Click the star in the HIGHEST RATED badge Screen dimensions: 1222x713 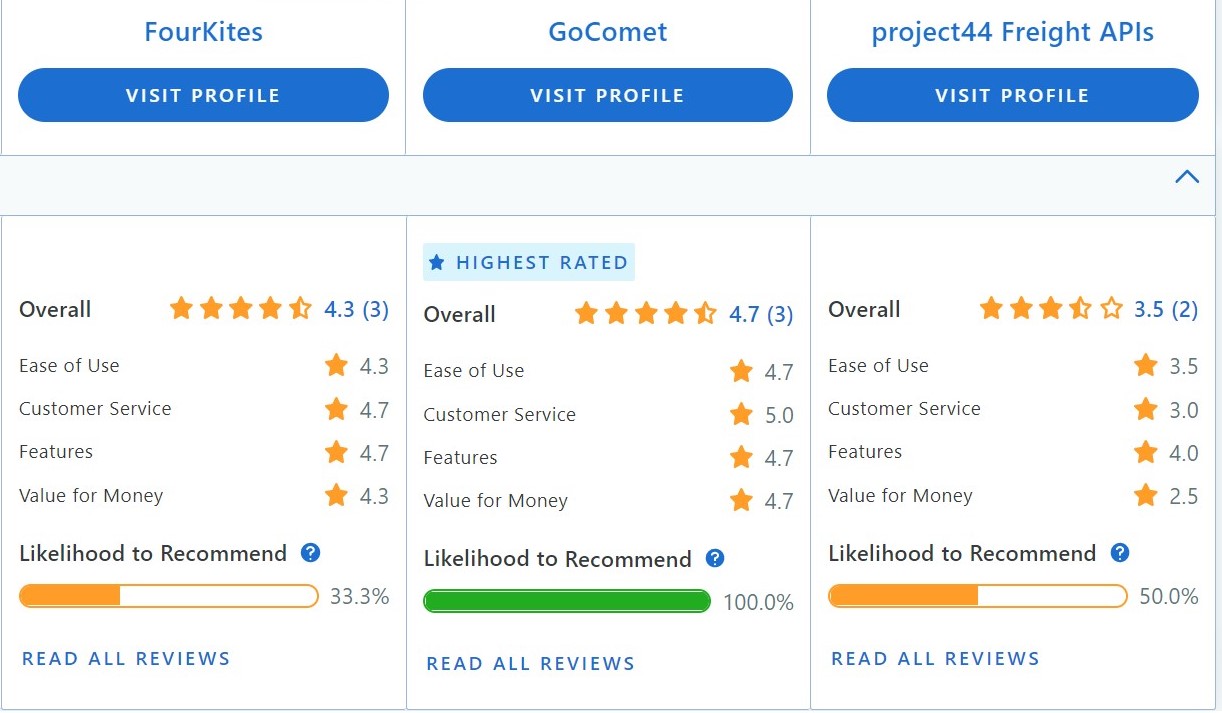pos(437,261)
